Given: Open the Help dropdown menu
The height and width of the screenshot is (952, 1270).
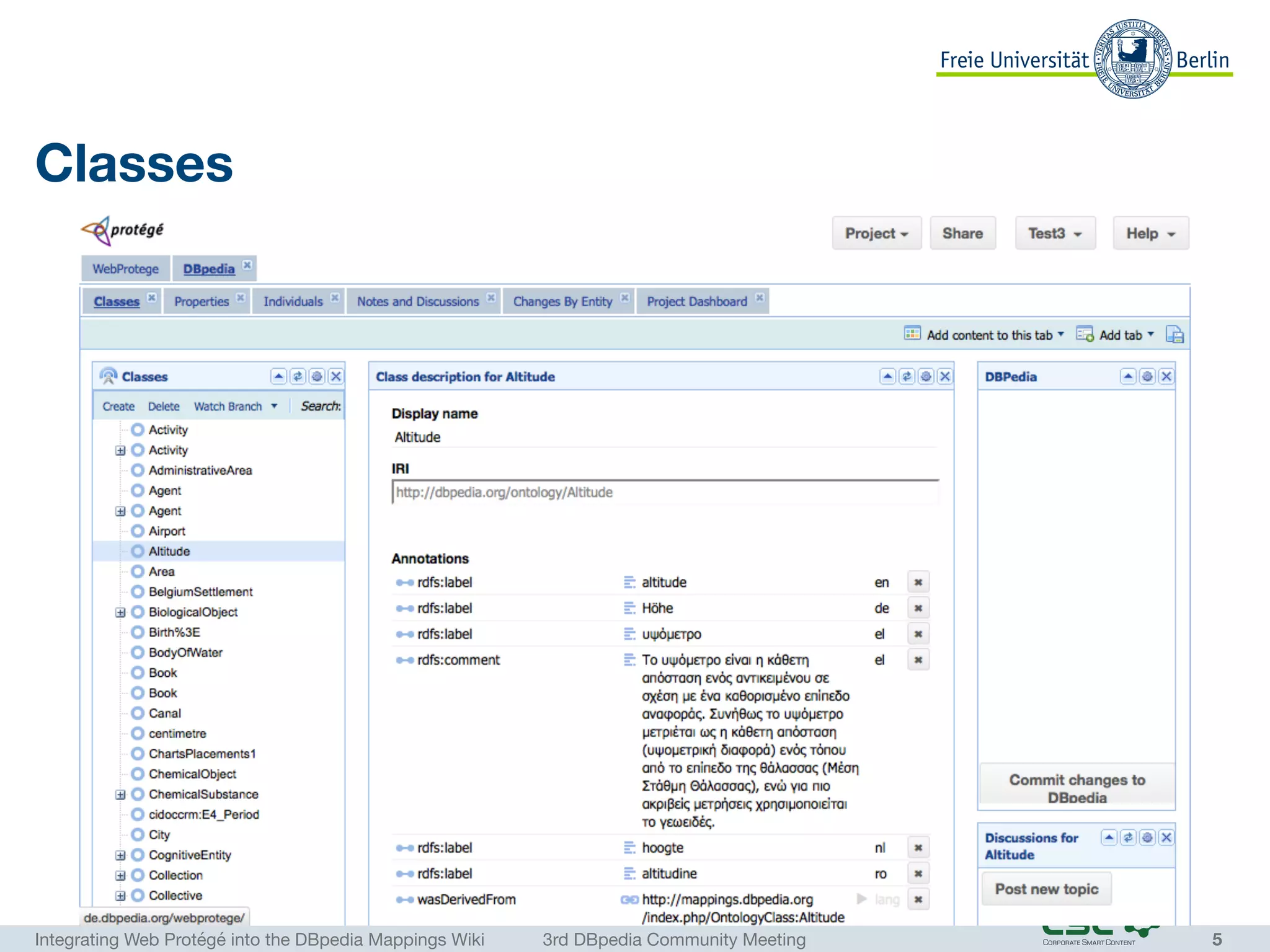Looking at the screenshot, I should point(1151,234).
